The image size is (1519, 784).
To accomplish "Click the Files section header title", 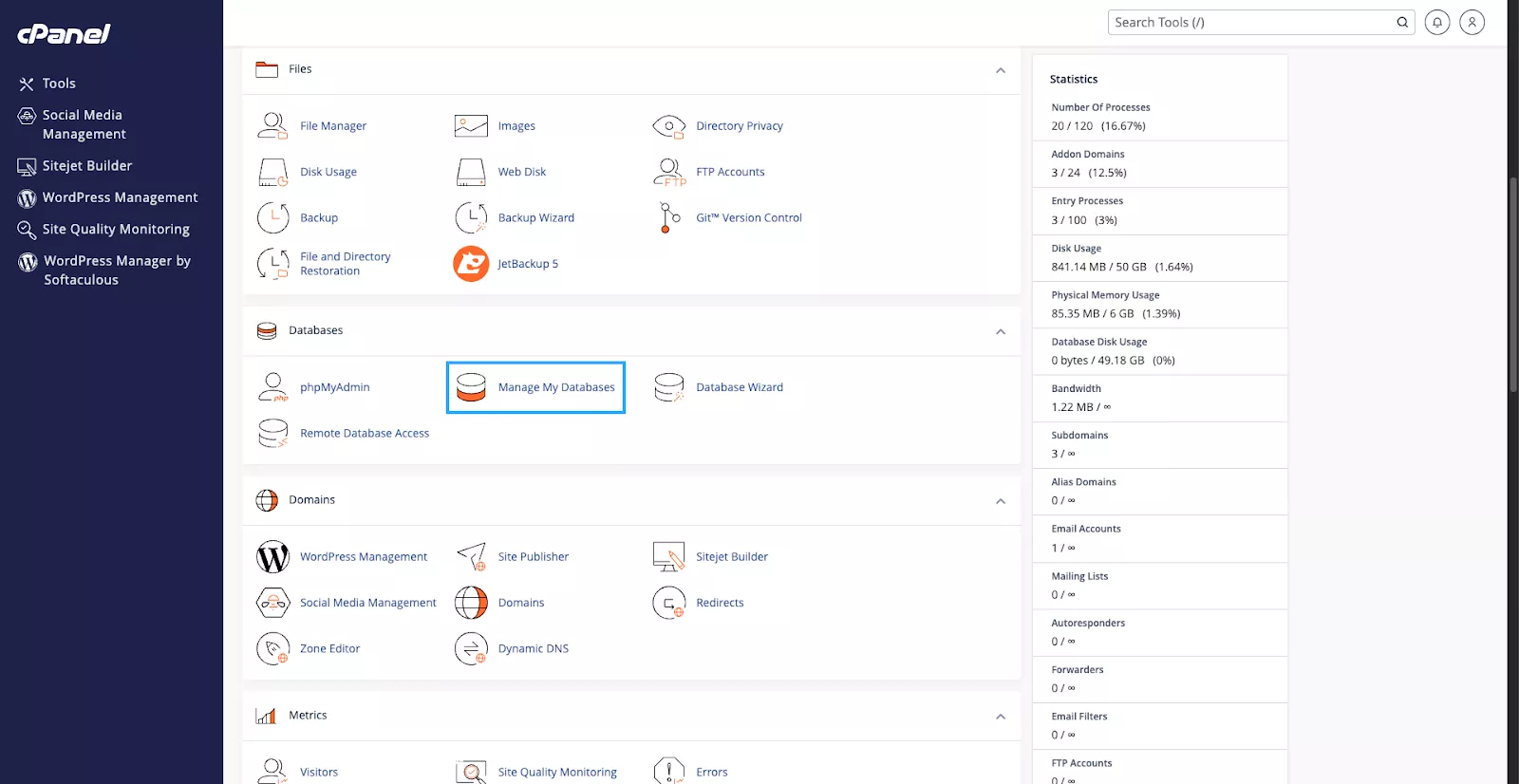I will tap(300, 69).
